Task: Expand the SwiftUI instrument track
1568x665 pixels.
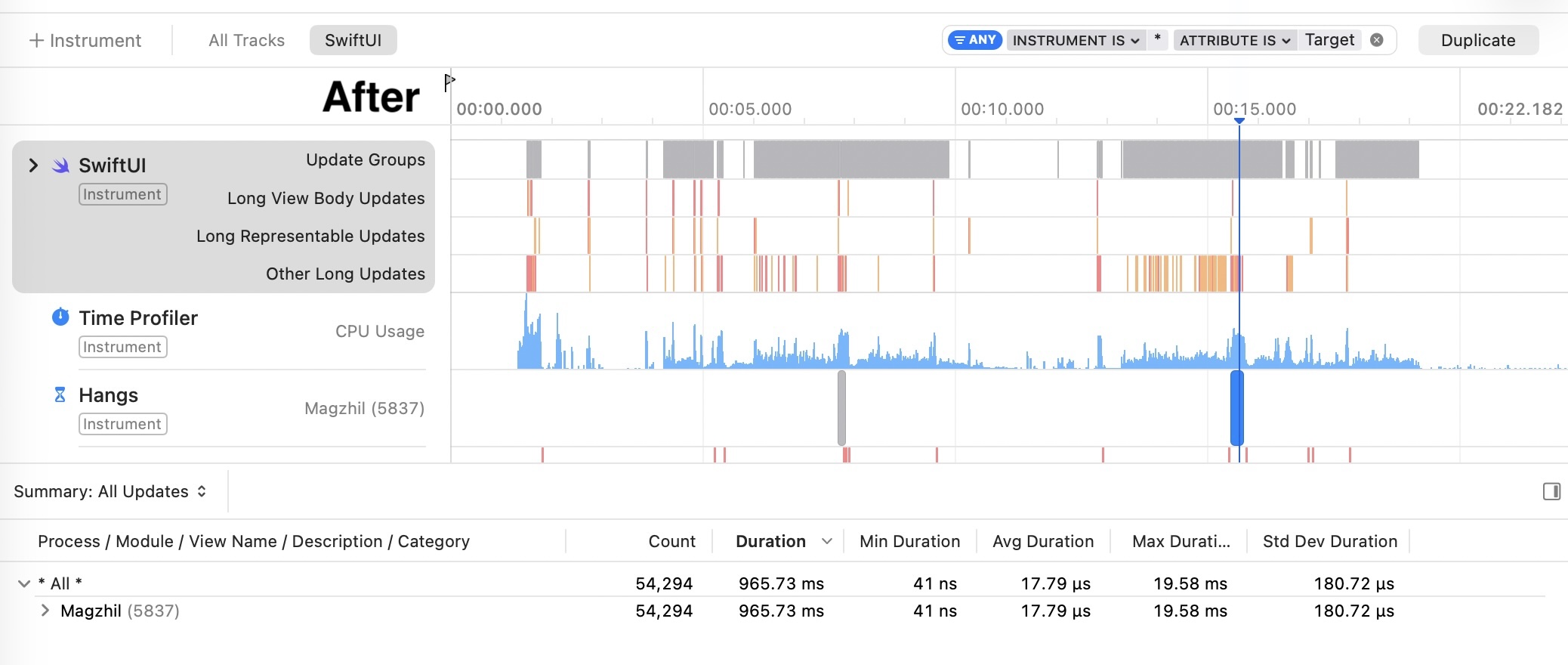Action: tap(33, 165)
